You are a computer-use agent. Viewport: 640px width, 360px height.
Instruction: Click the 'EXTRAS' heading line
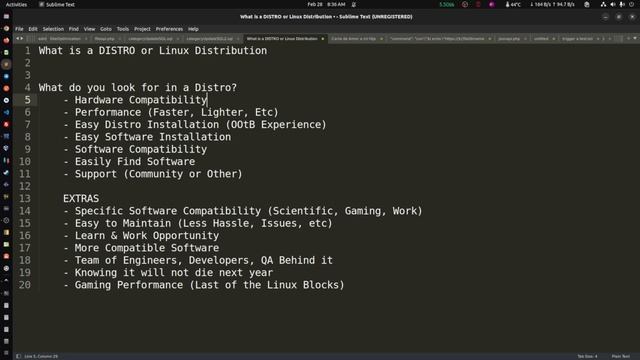coord(81,198)
